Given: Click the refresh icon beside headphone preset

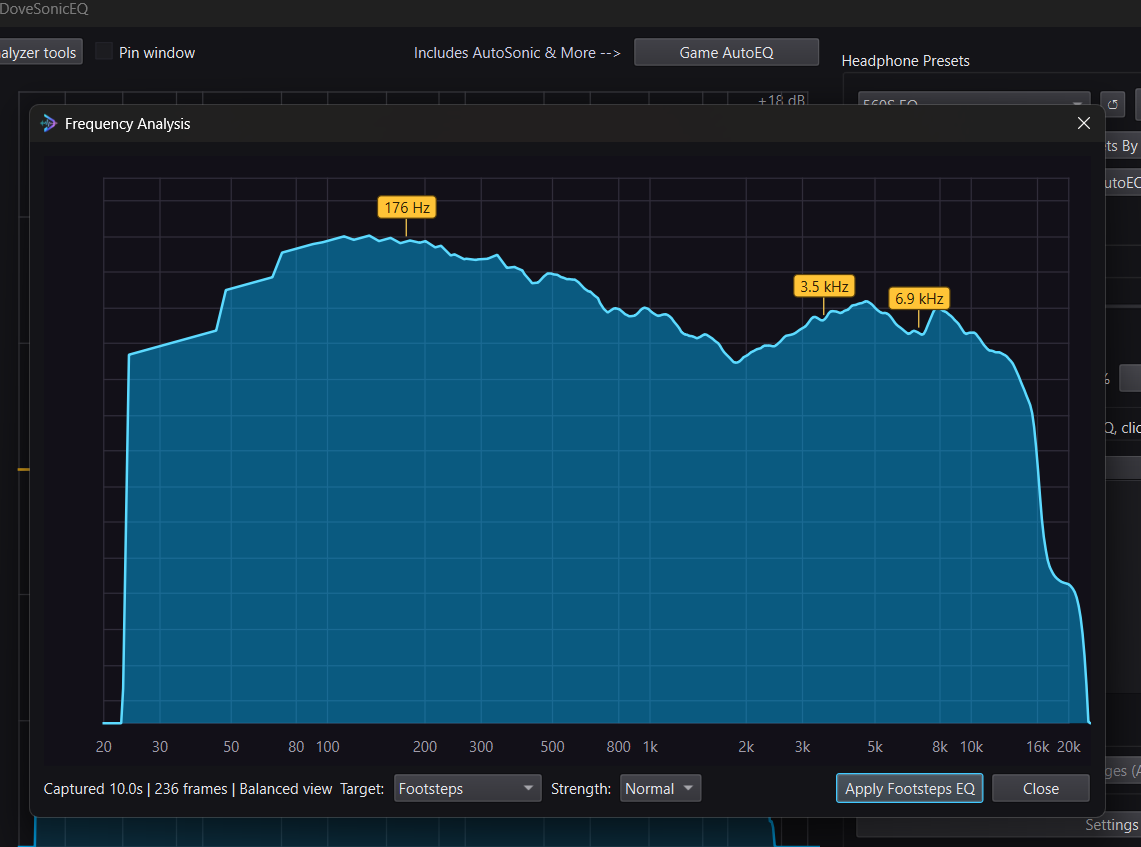Looking at the screenshot, I should coord(1113,104).
